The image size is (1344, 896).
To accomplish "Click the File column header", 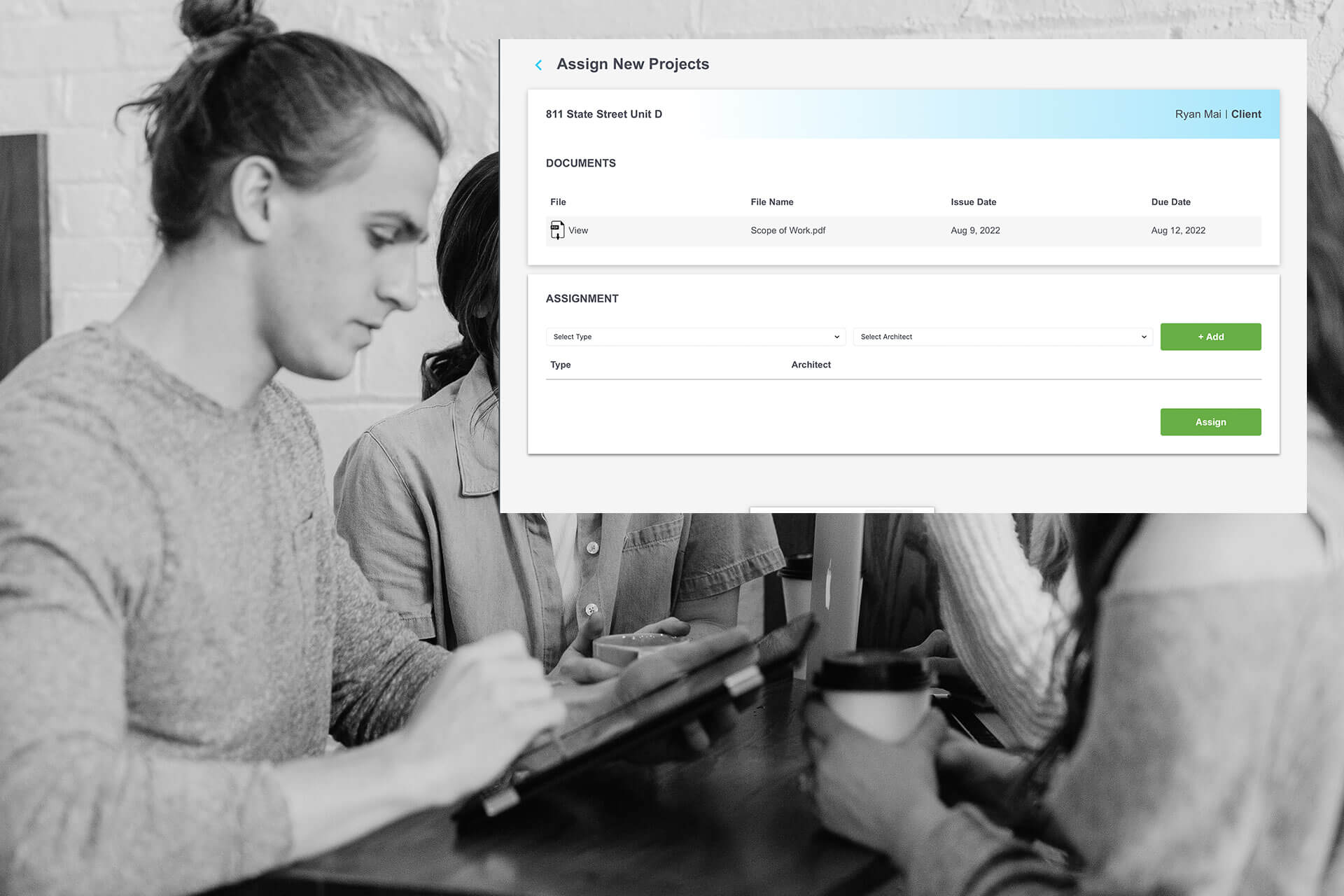I will click(x=558, y=202).
